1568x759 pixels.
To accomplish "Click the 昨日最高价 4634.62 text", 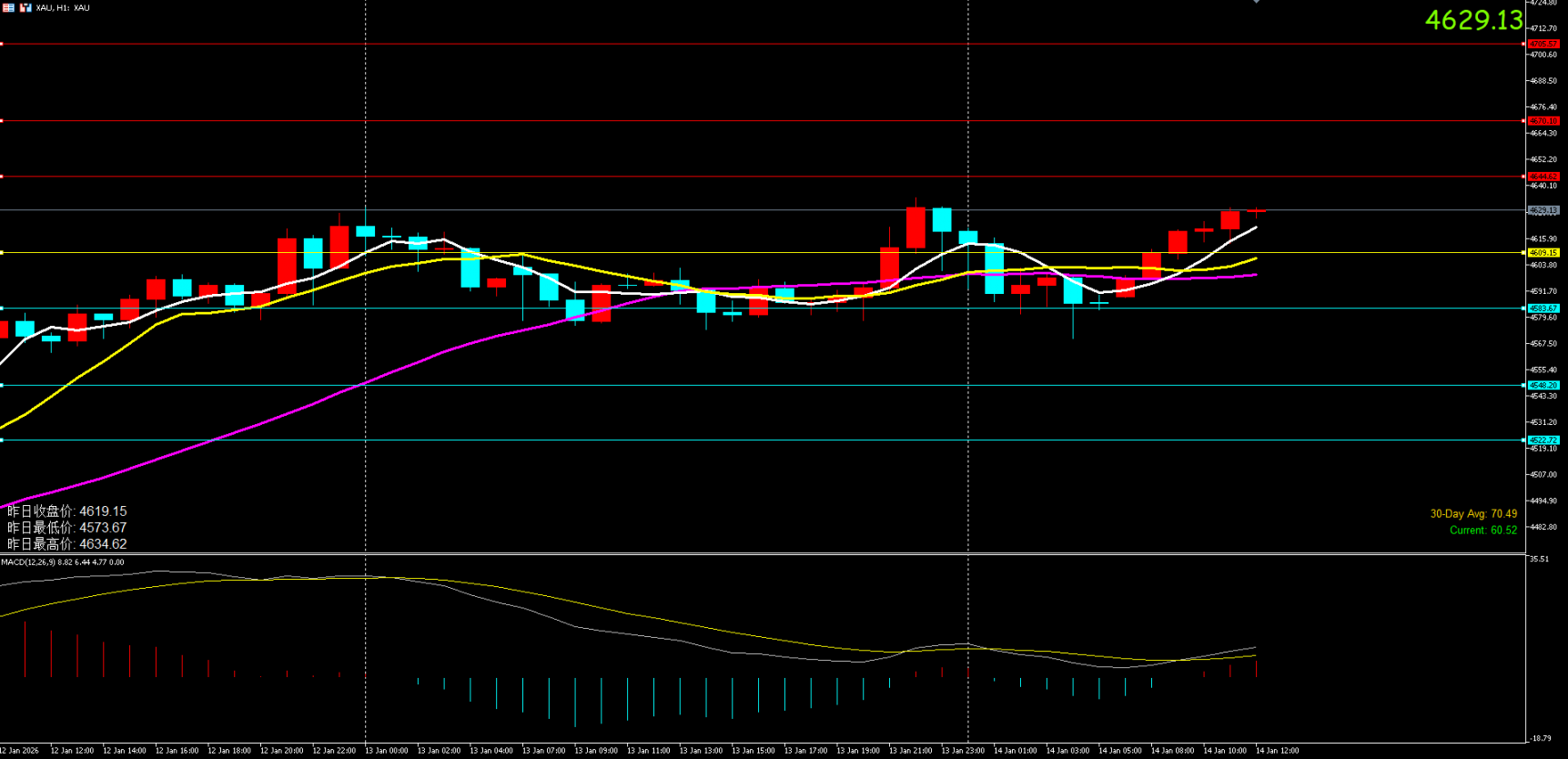I will tap(67, 544).
